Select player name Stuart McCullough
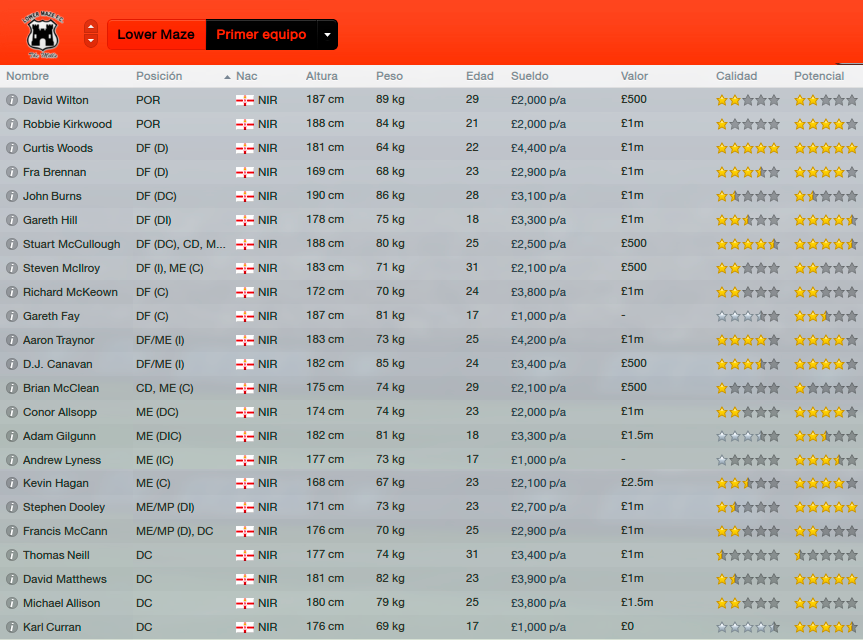863x640 pixels. click(x=72, y=244)
